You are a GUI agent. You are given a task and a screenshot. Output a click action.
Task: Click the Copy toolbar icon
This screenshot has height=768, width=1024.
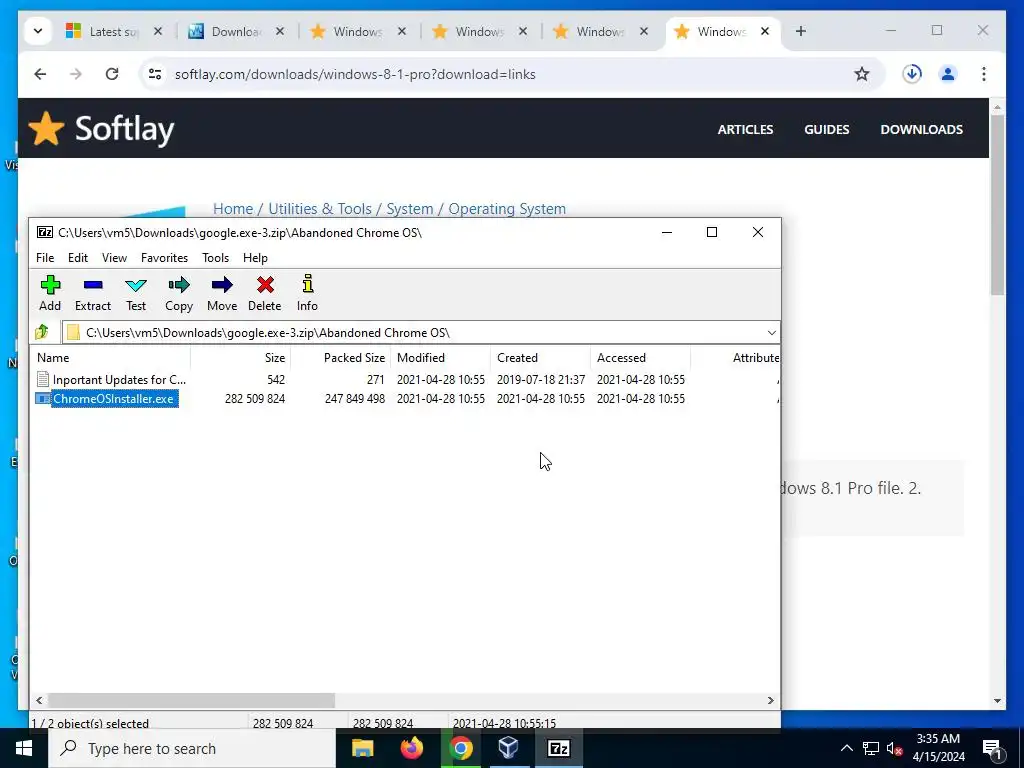click(179, 293)
